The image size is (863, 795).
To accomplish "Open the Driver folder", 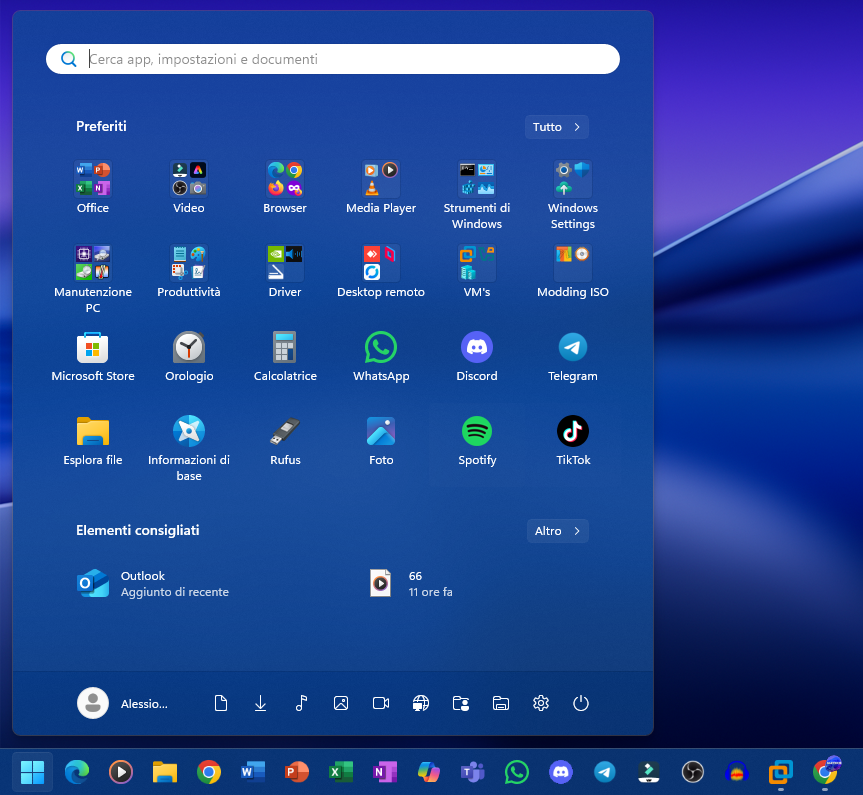I will [x=285, y=271].
